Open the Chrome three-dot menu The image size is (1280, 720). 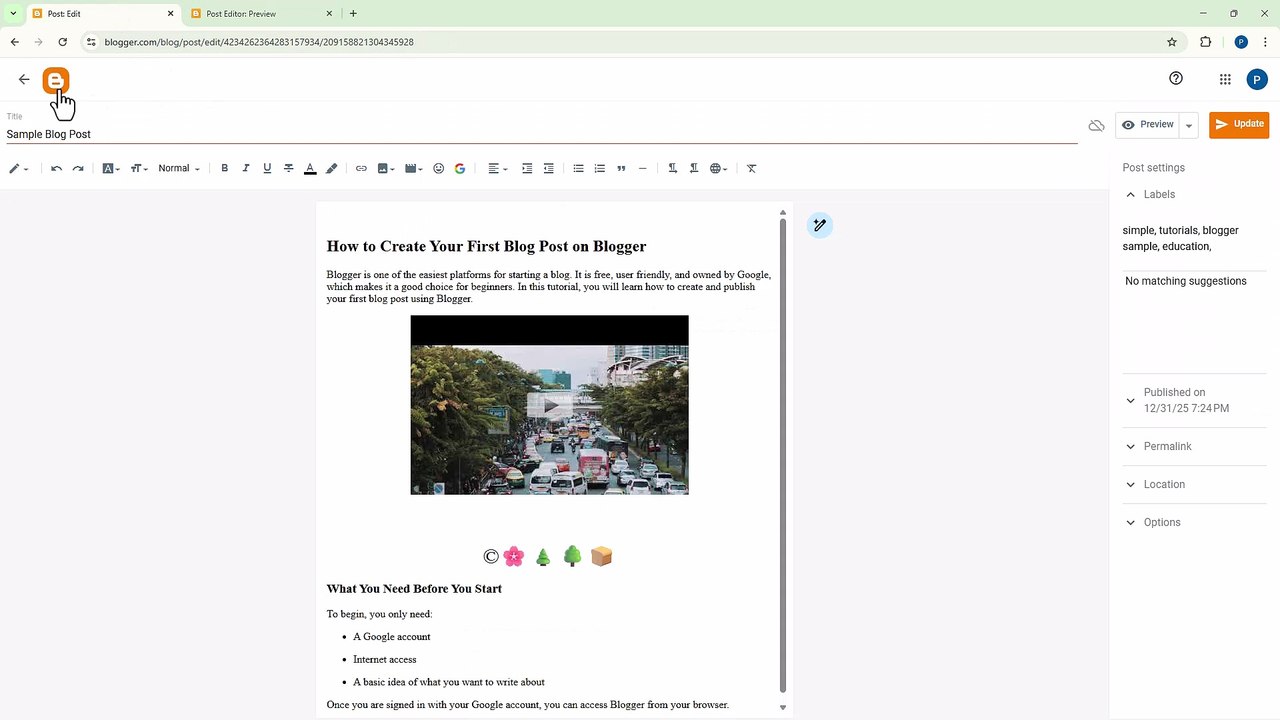coord(1265,42)
